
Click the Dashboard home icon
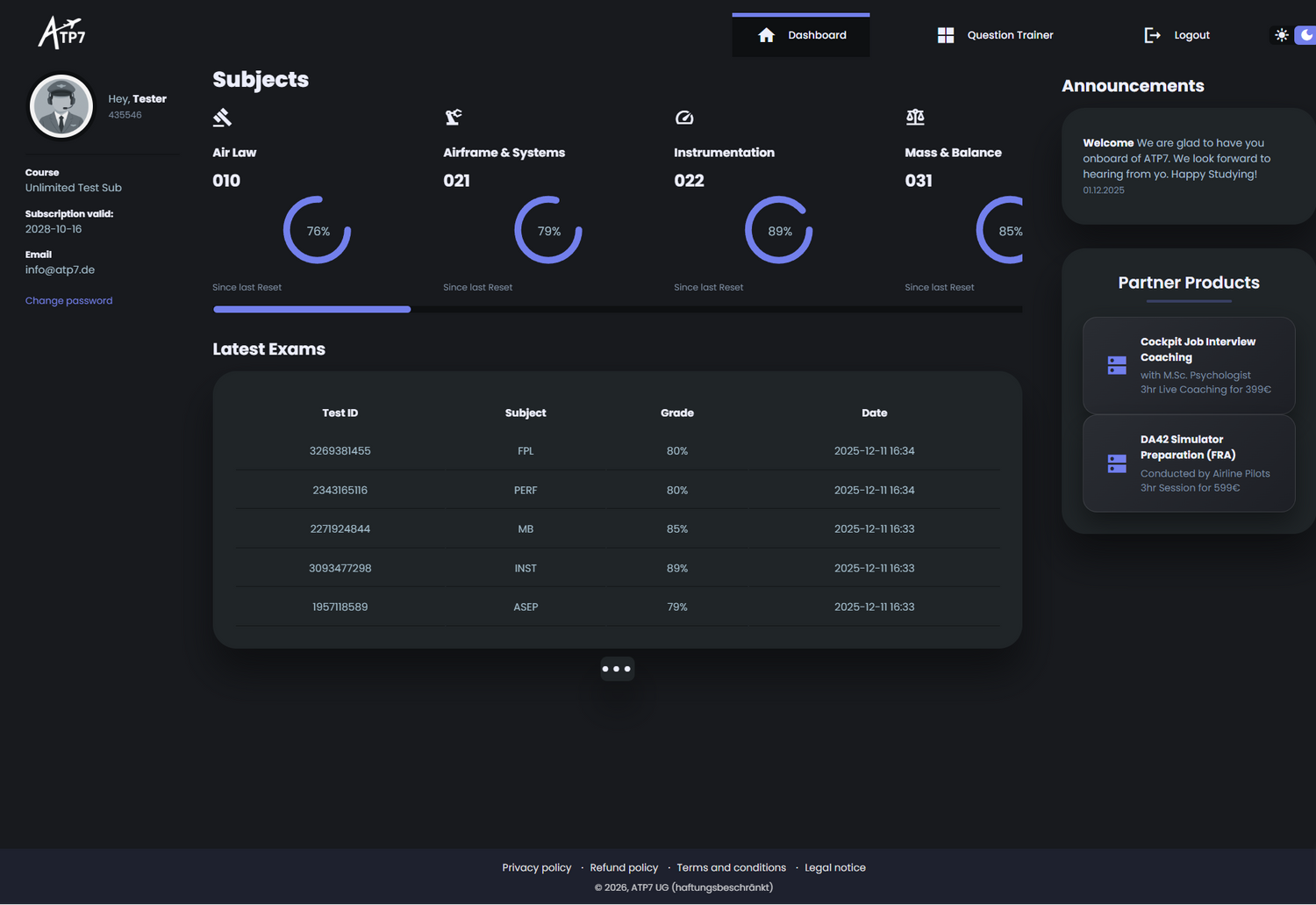766,34
